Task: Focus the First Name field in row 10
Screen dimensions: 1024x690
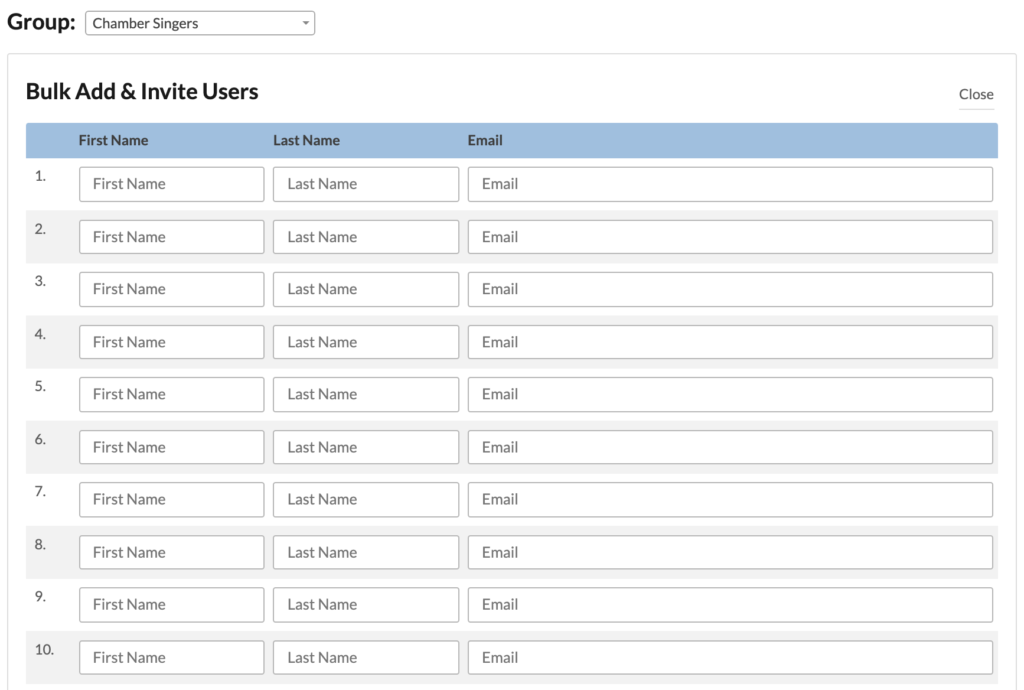Action: (171, 657)
